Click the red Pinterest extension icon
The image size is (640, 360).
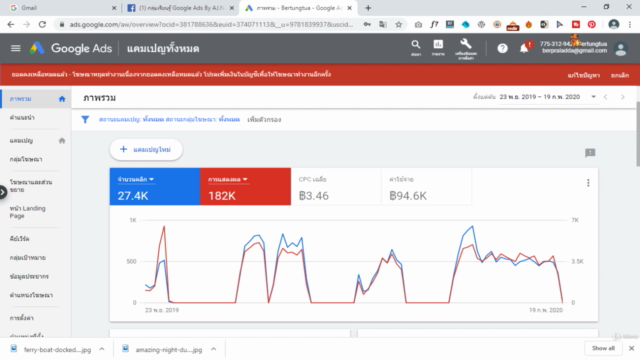(591, 24)
